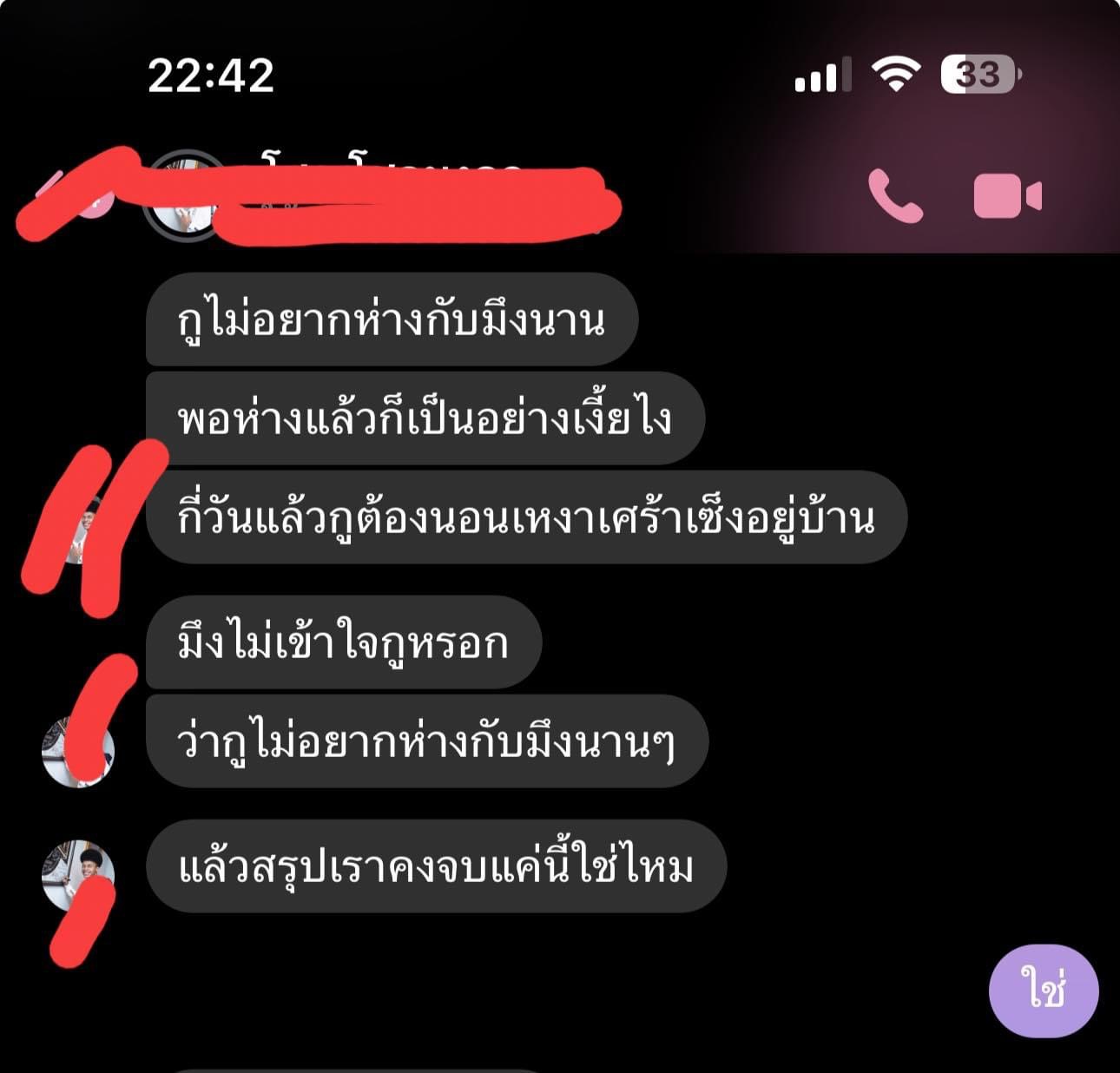Select message ending with "นานๆ"

pos(427,741)
